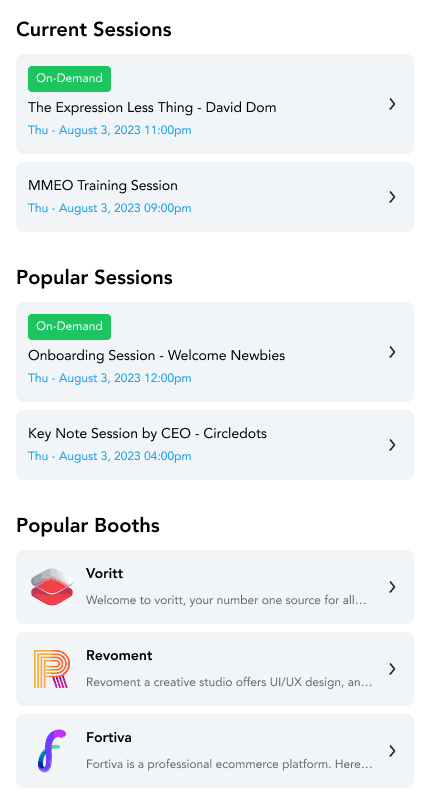
Task: Click date Thu - August 3, 2023 04:00pm
Action: click(x=110, y=456)
